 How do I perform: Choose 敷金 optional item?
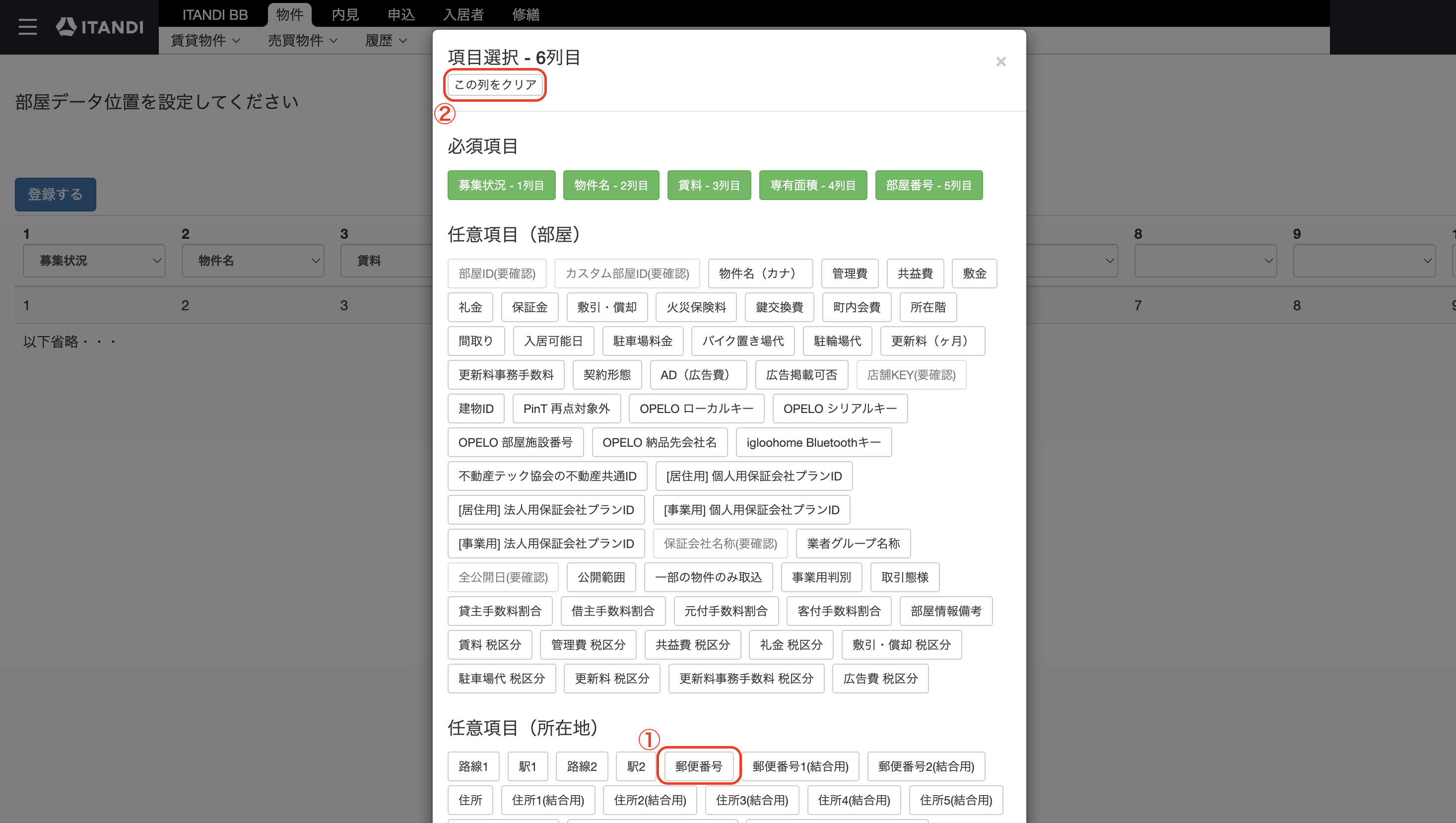975,274
